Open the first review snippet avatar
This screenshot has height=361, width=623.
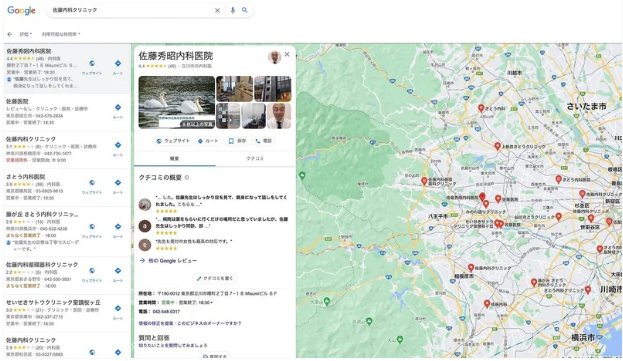145,204
